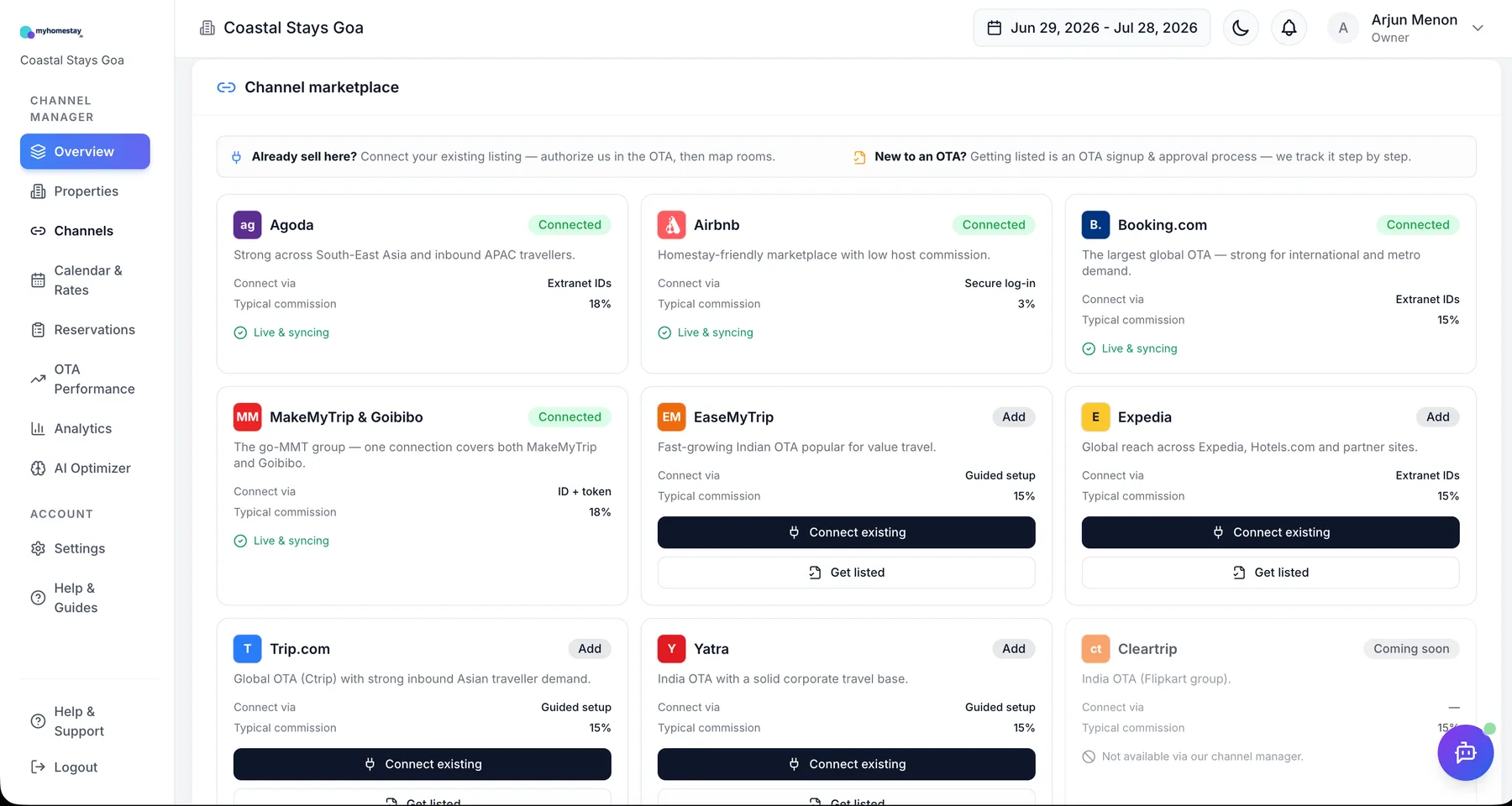Viewport: 1512px width, 806px height.
Task: Click the Agoda logo icon
Action: point(248,225)
